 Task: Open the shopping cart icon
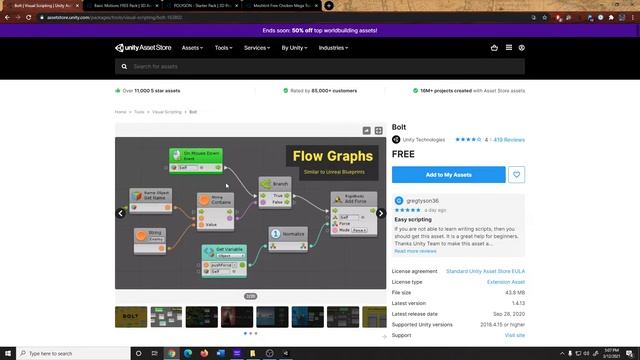click(x=494, y=48)
